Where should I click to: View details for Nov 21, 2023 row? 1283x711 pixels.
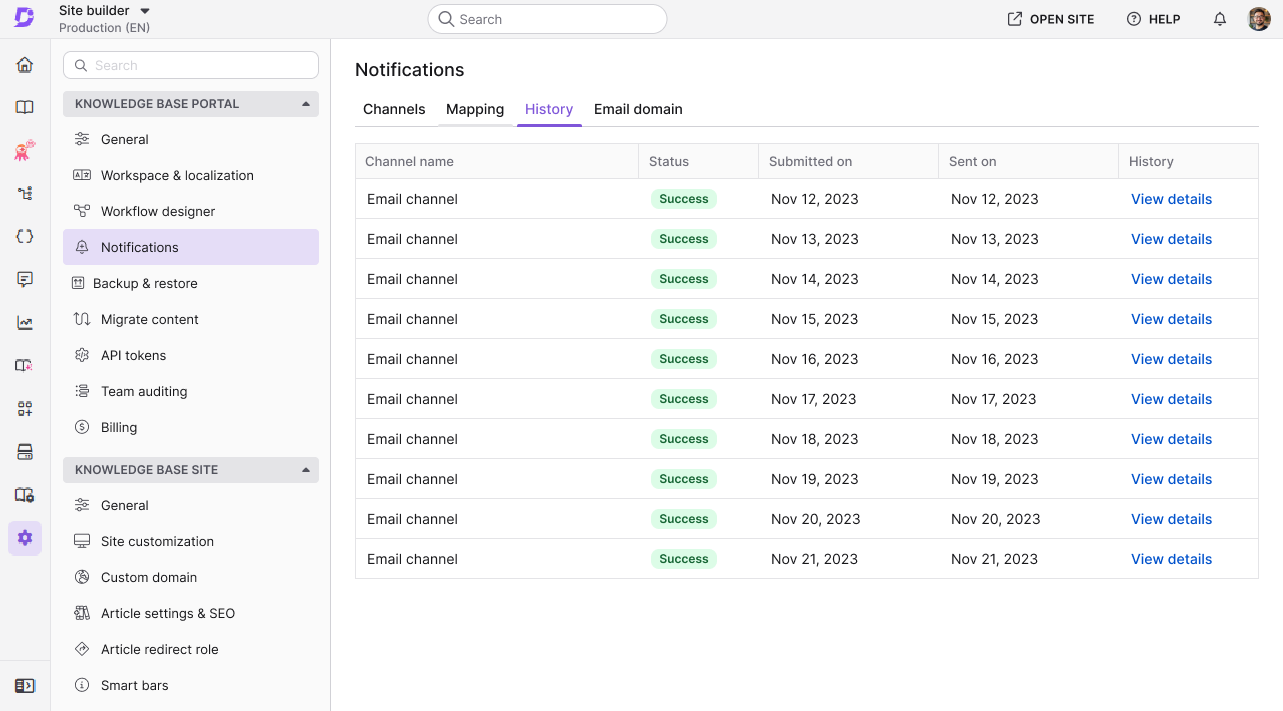click(1171, 559)
